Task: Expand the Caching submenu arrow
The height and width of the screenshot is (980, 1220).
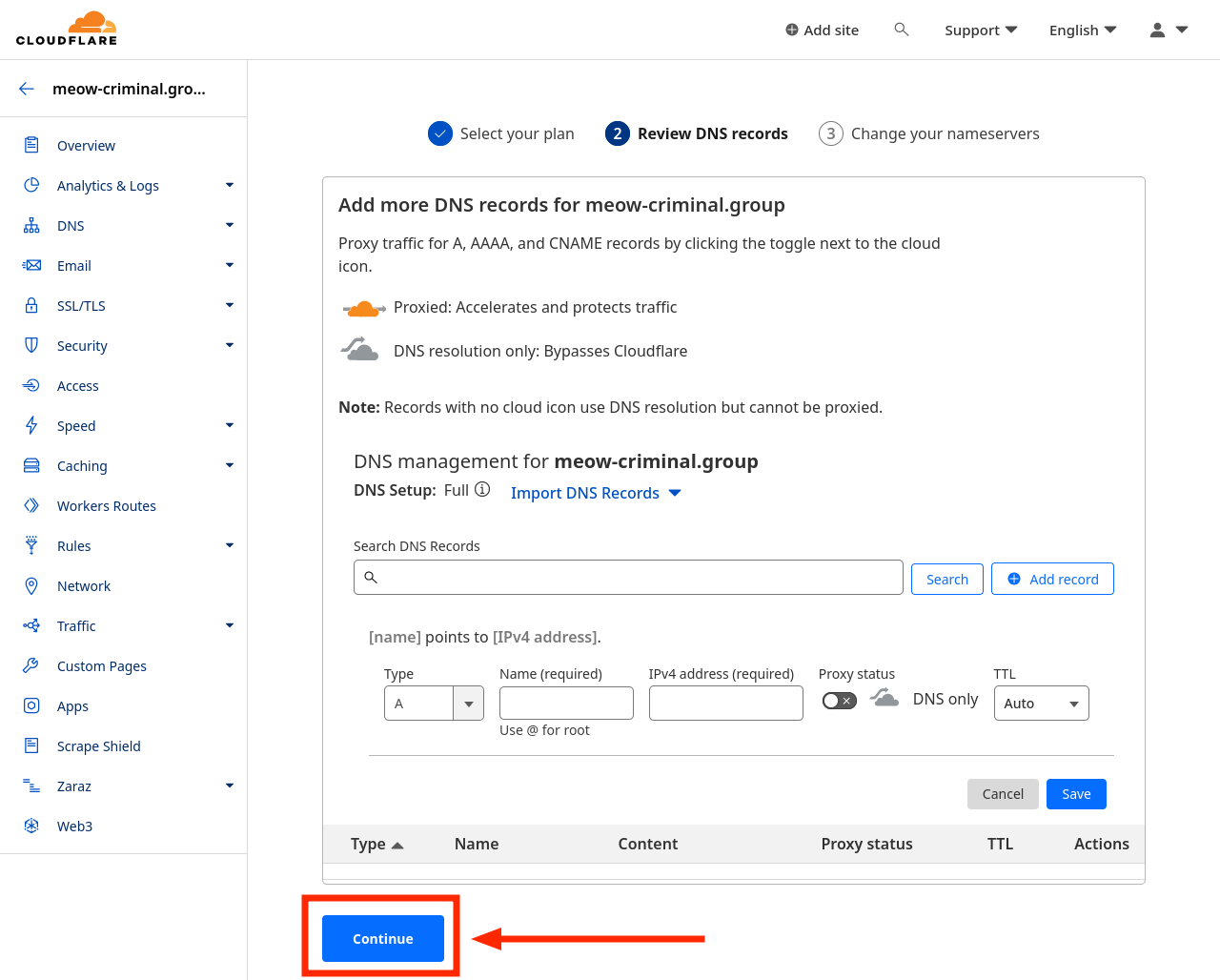Action: (x=230, y=465)
